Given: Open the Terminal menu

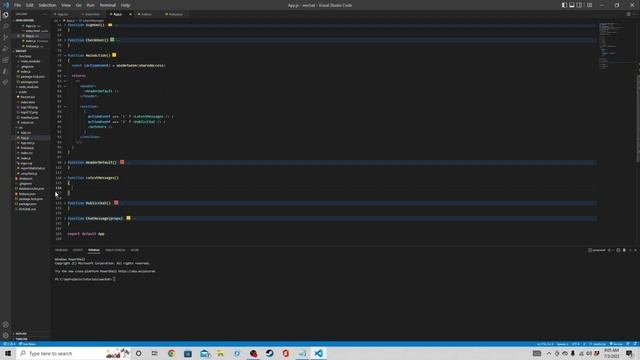Looking at the screenshot, I should [x=108, y=5].
